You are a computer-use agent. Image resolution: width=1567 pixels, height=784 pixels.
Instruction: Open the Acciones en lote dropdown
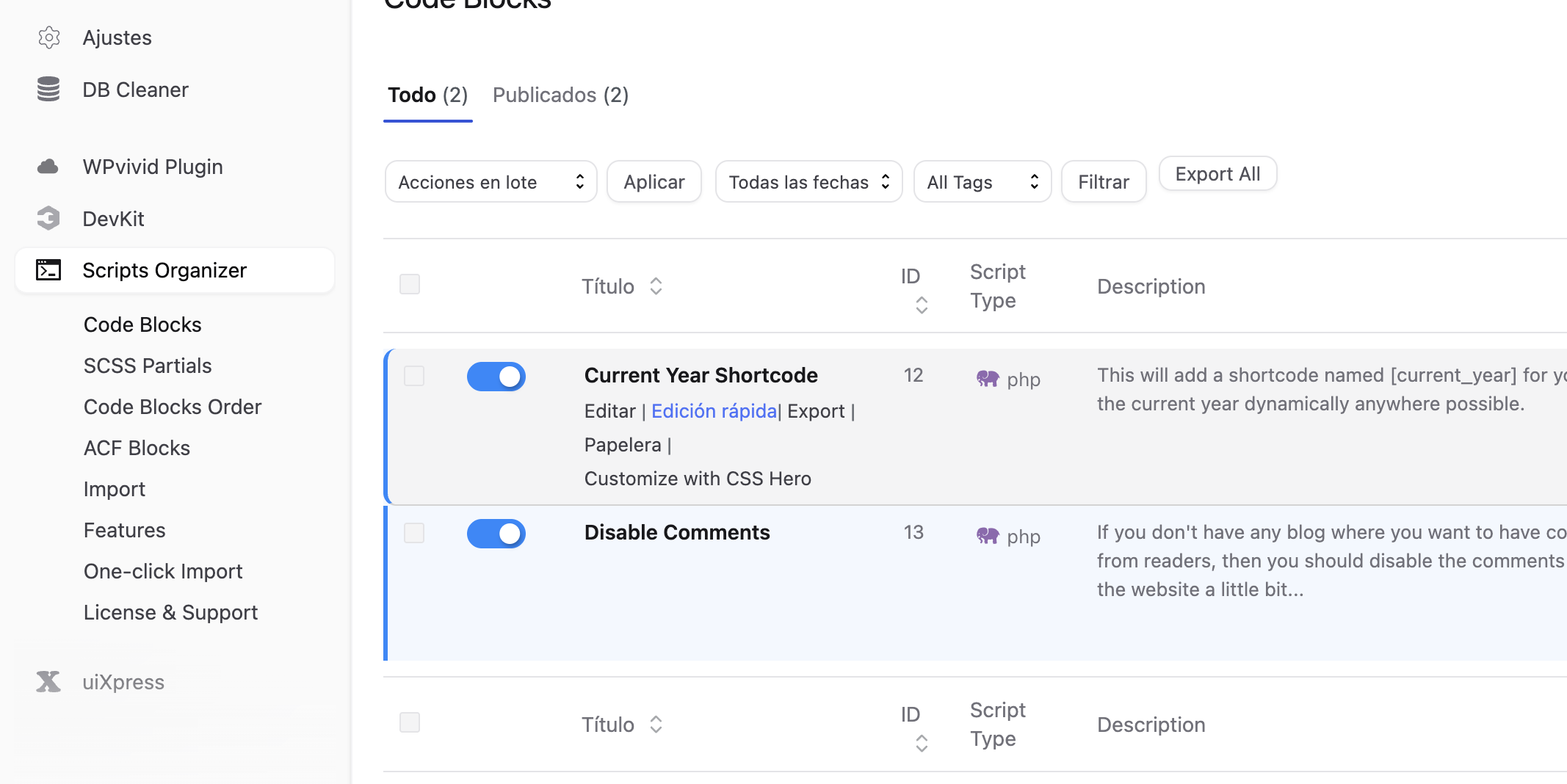coord(491,182)
